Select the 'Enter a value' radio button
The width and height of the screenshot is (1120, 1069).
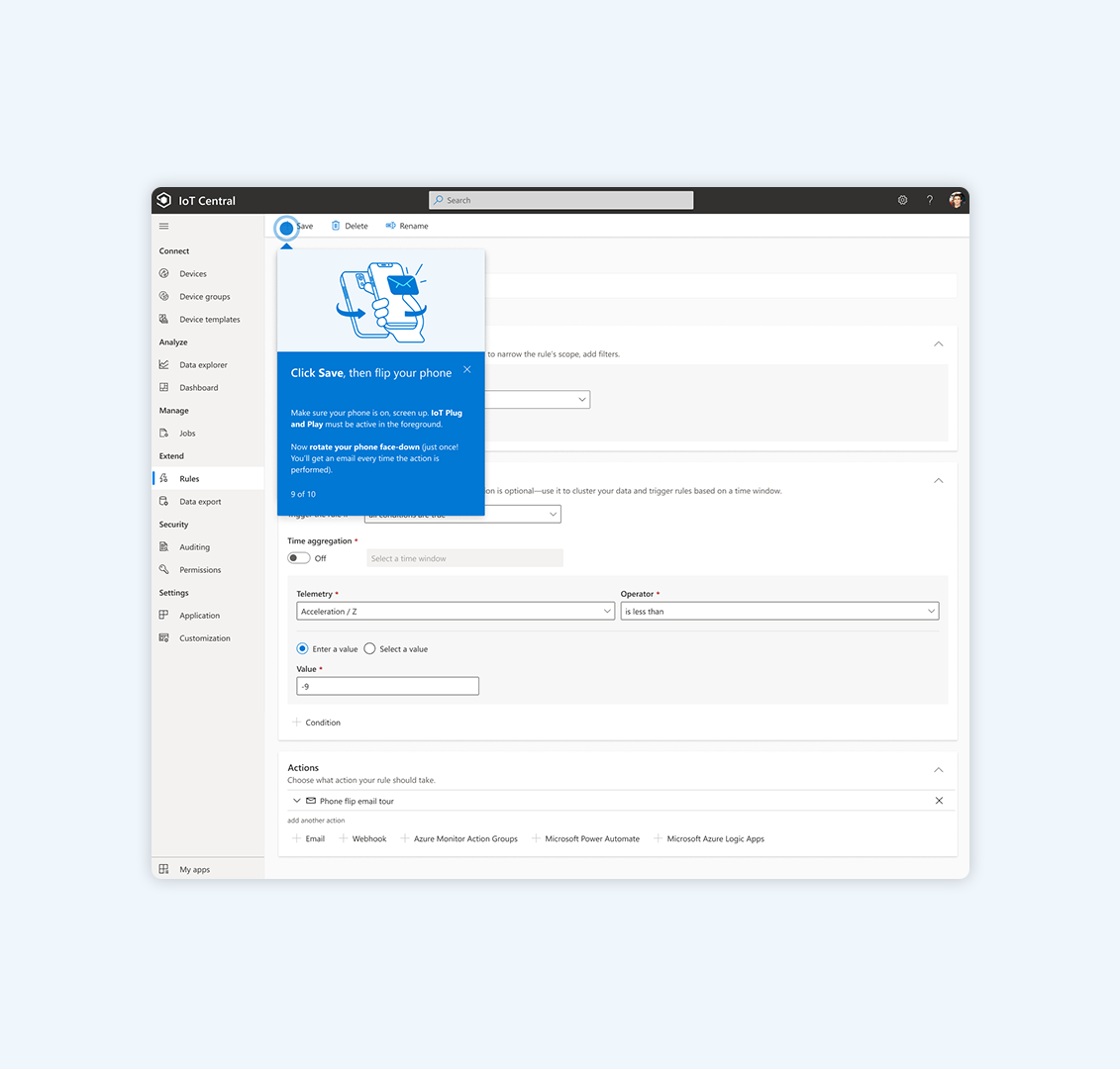point(302,649)
